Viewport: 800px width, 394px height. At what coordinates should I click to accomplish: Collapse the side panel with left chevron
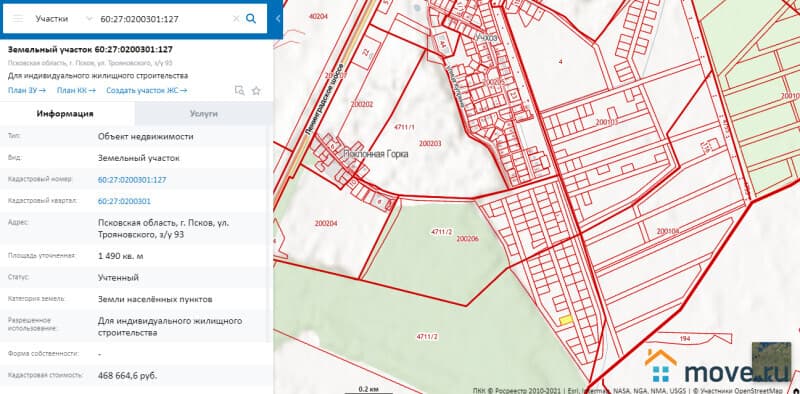[x=278, y=19]
